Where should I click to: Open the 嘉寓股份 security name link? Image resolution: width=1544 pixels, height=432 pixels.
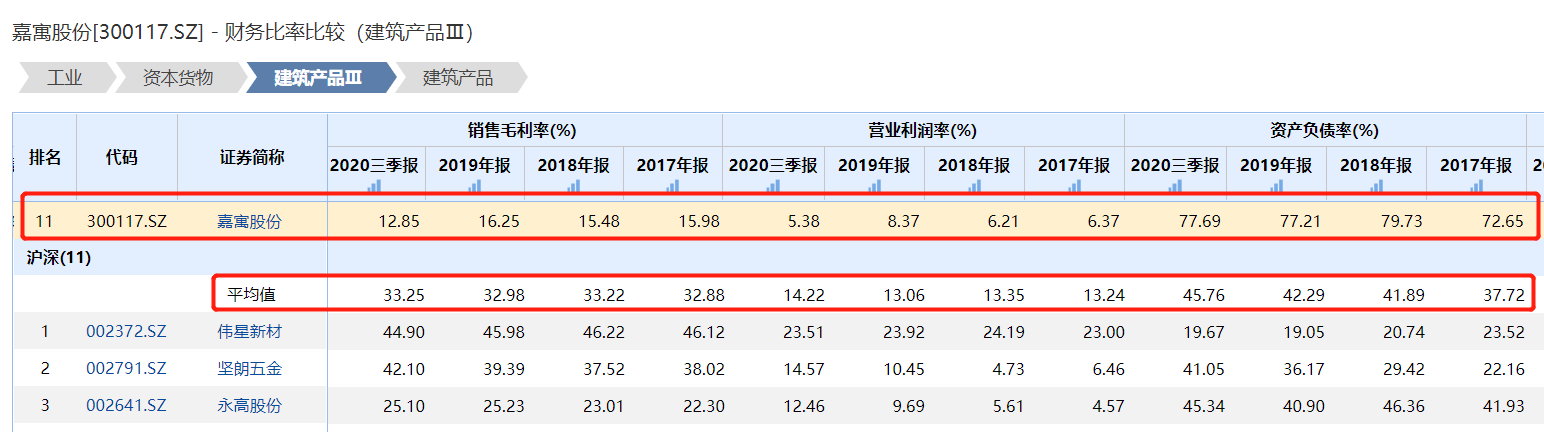pos(250,222)
